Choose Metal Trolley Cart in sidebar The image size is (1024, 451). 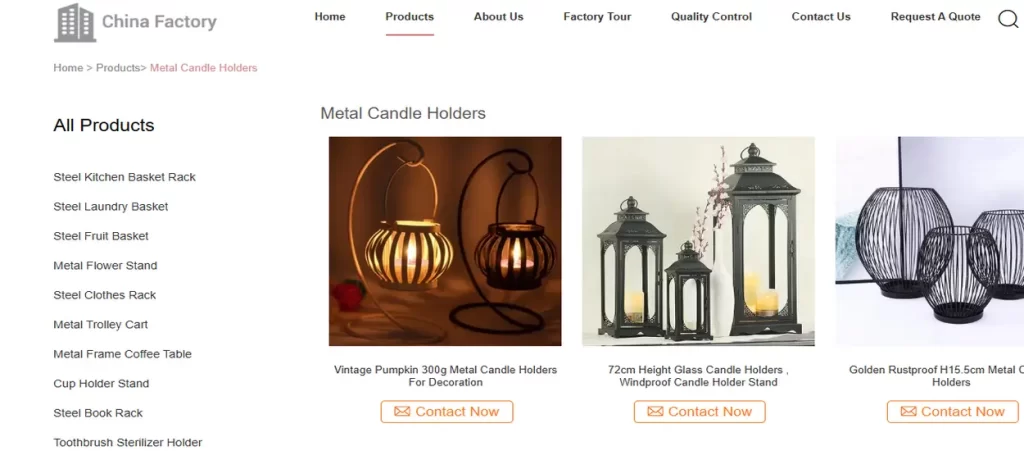click(101, 324)
